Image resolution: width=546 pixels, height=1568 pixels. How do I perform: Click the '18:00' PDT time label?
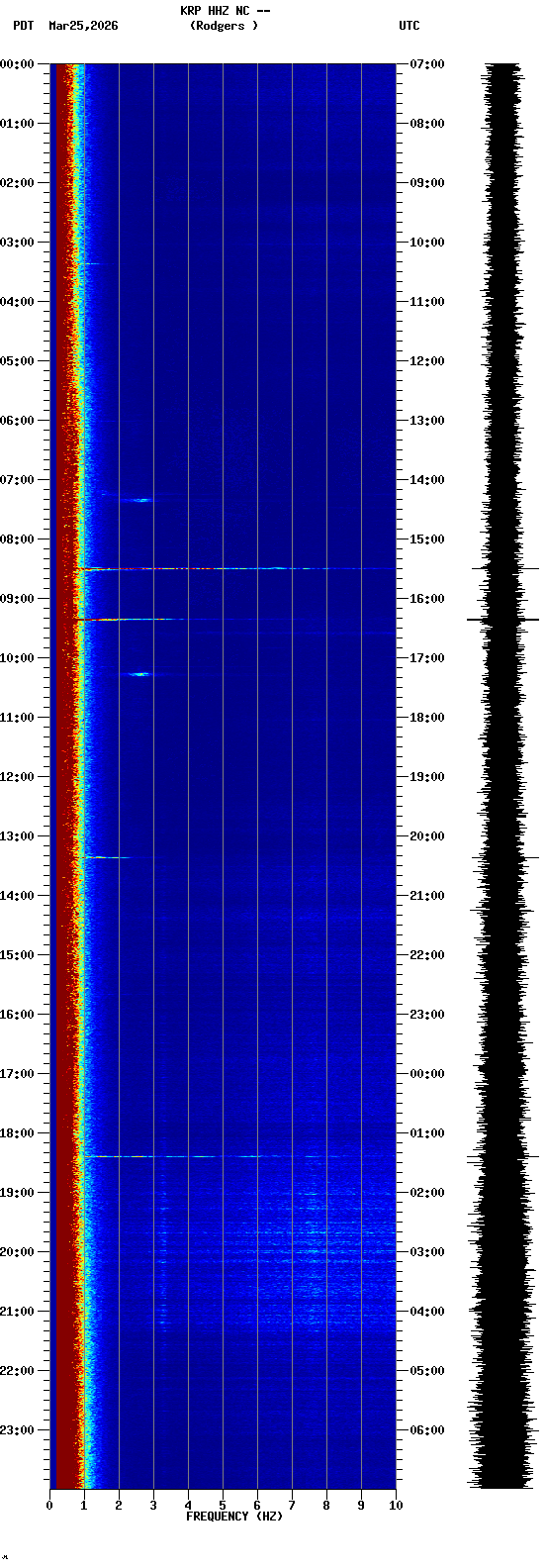click(x=17, y=1133)
